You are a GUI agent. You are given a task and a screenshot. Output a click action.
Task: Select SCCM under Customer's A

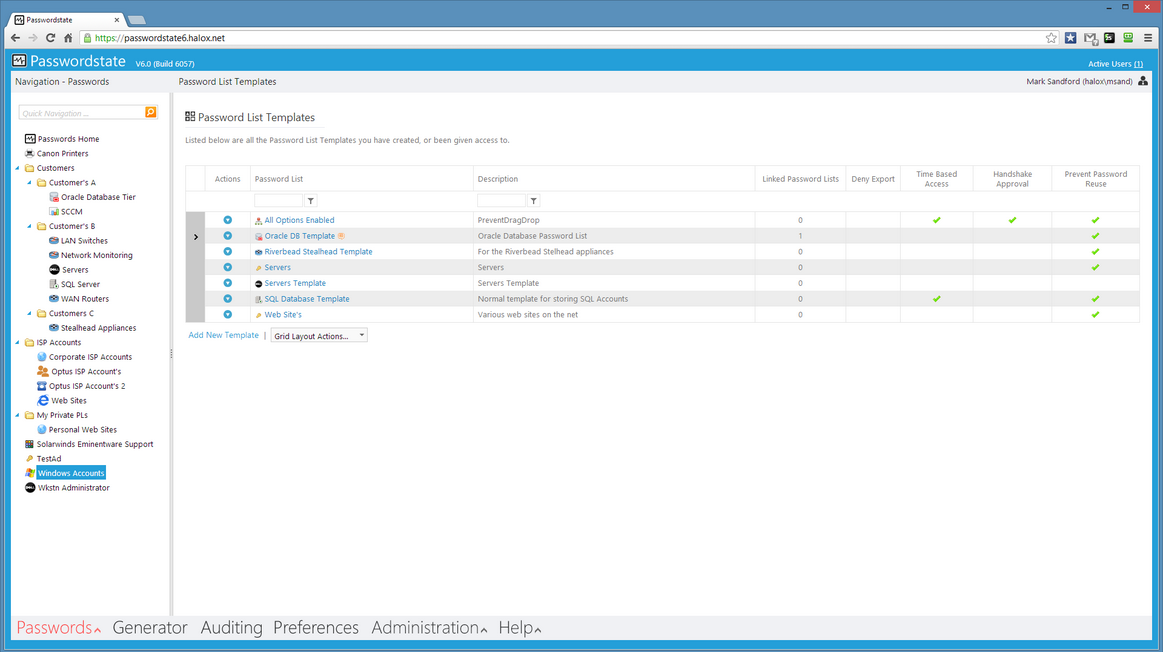click(71, 212)
